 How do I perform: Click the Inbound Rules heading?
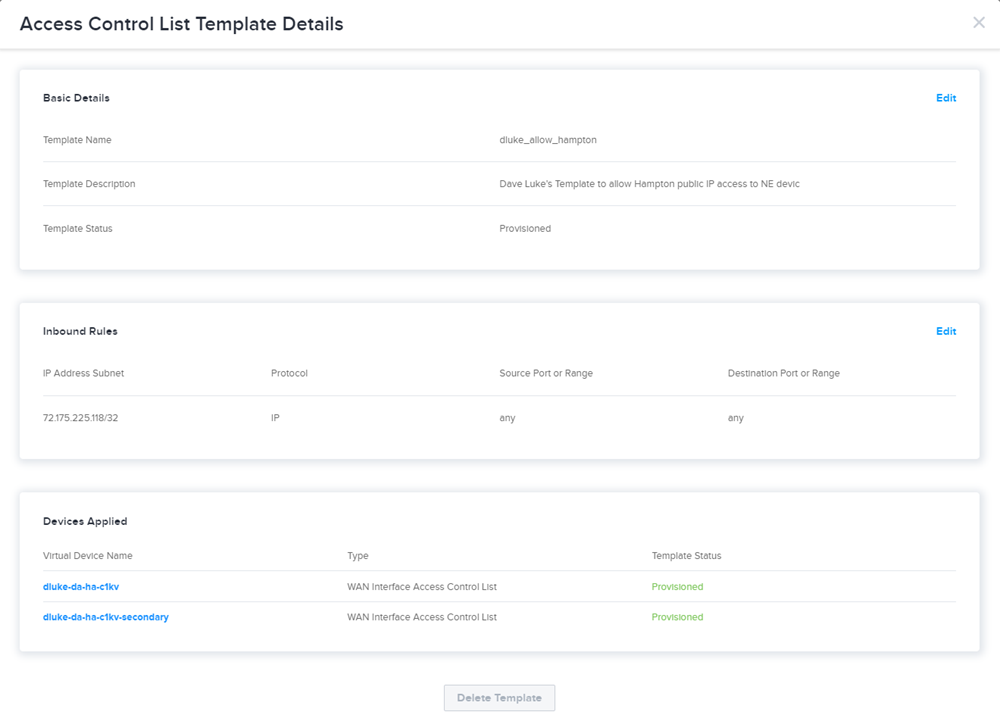(80, 331)
